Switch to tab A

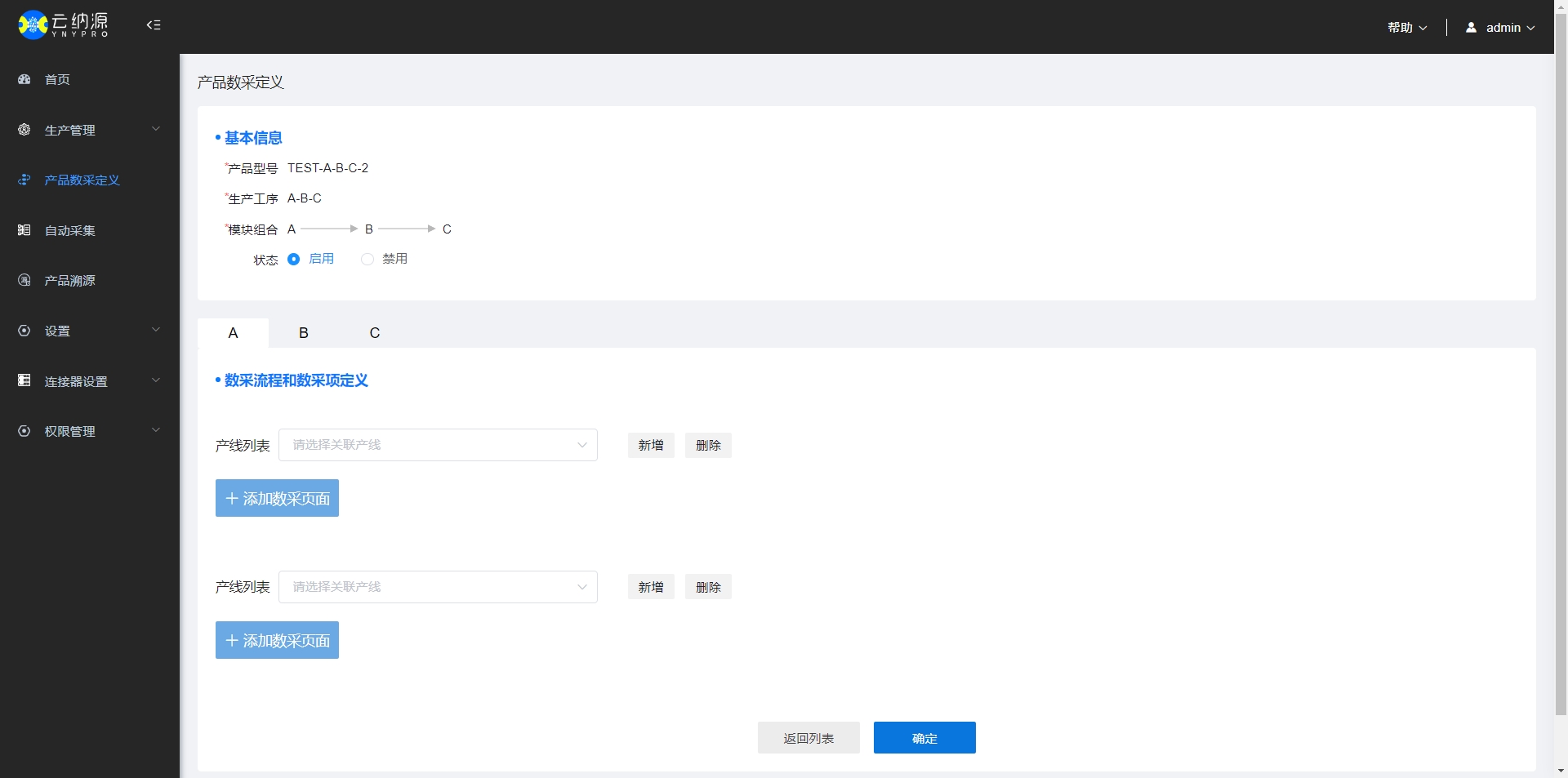[233, 333]
